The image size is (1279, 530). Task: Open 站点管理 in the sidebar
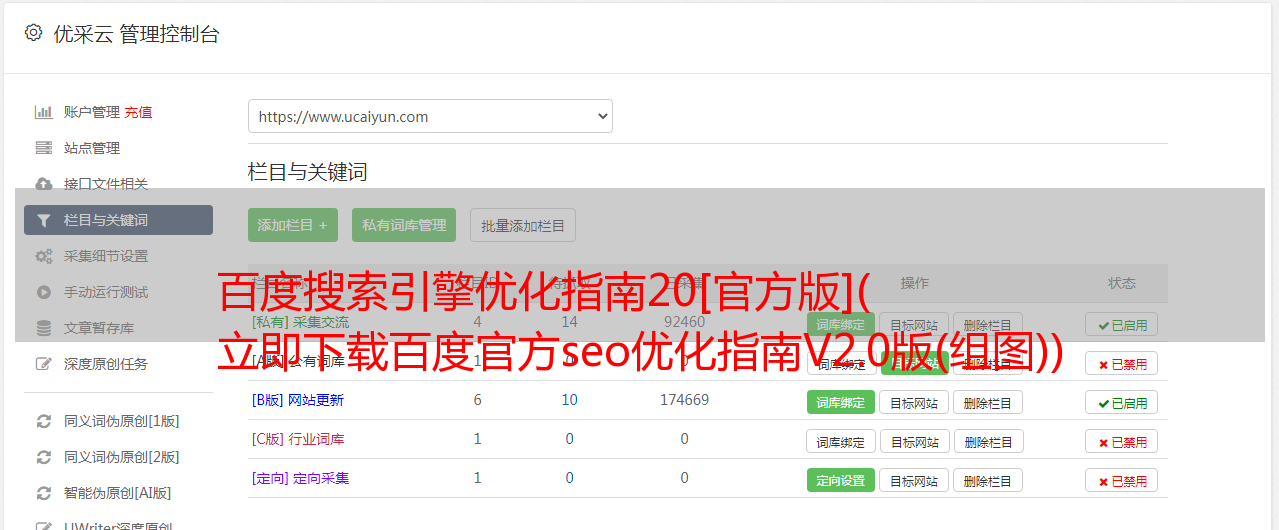(92, 148)
